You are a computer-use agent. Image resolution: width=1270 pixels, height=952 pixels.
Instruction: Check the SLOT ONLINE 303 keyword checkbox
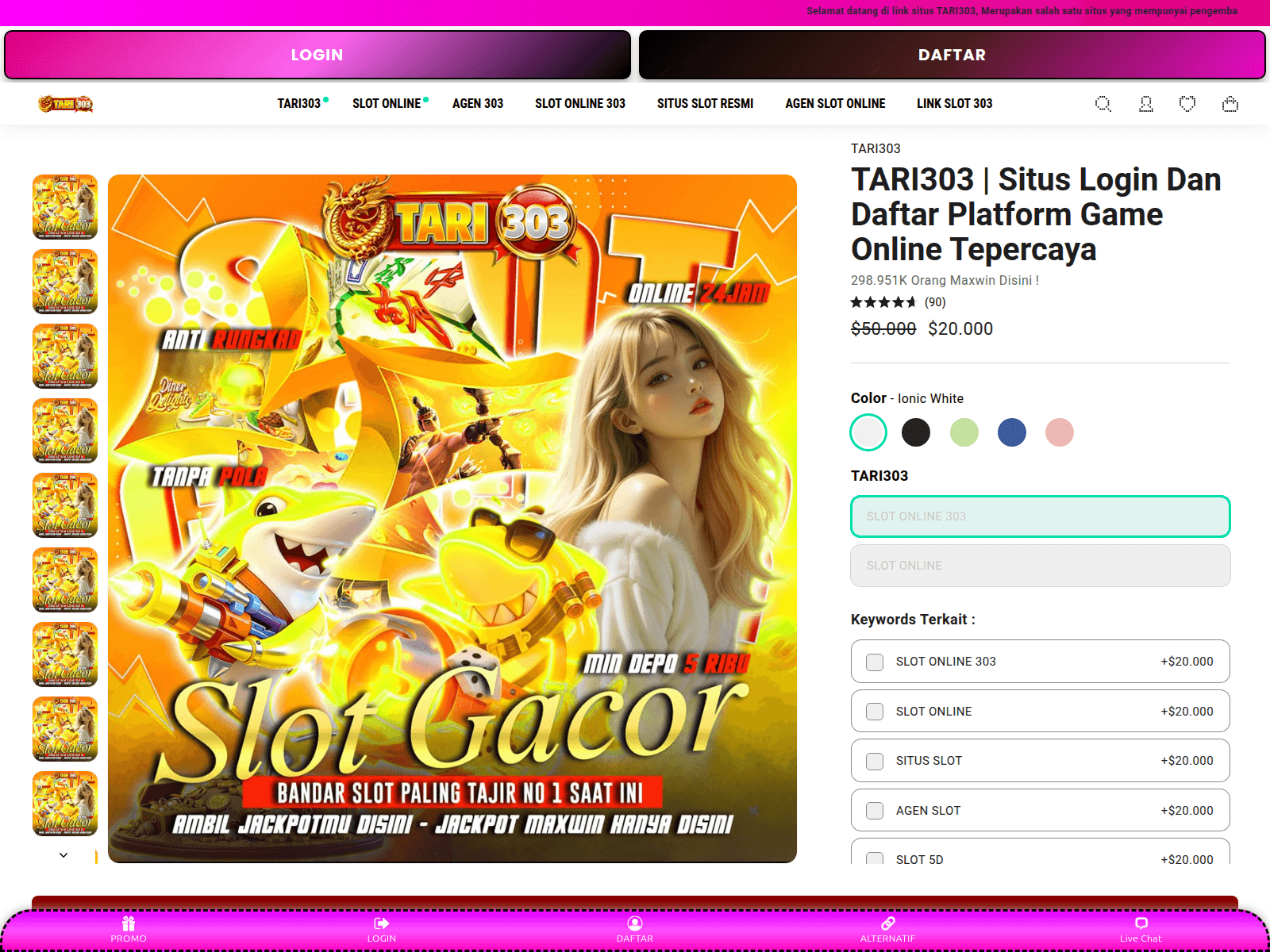[876, 661]
